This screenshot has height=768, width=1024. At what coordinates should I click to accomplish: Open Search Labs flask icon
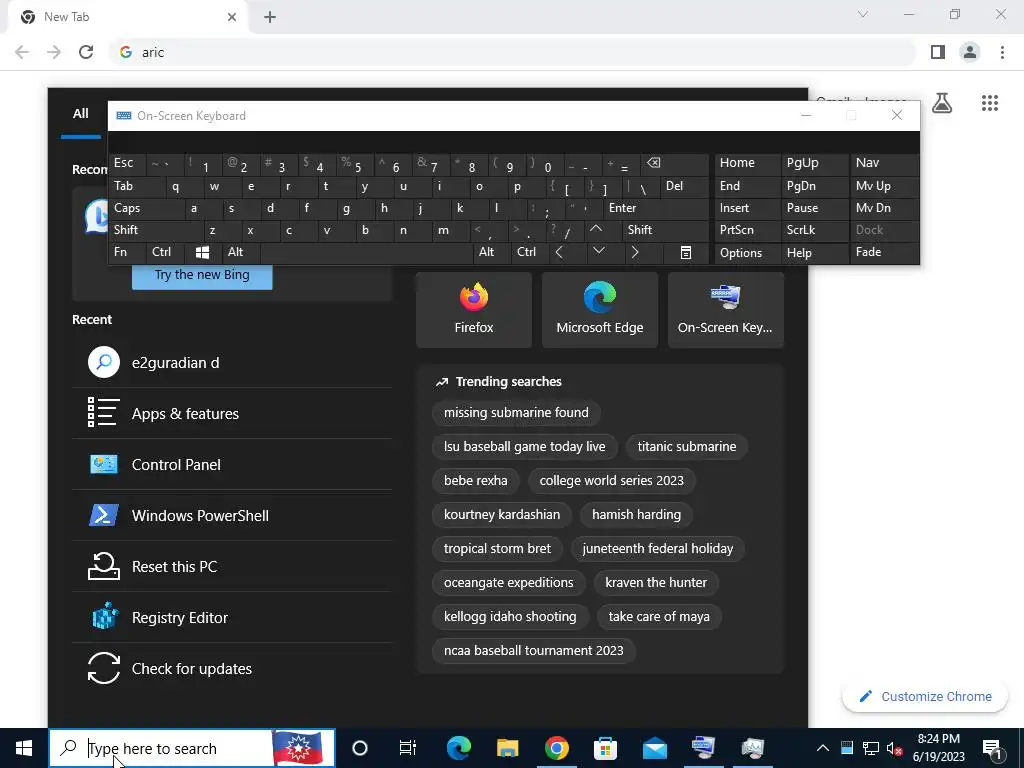coord(942,103)
